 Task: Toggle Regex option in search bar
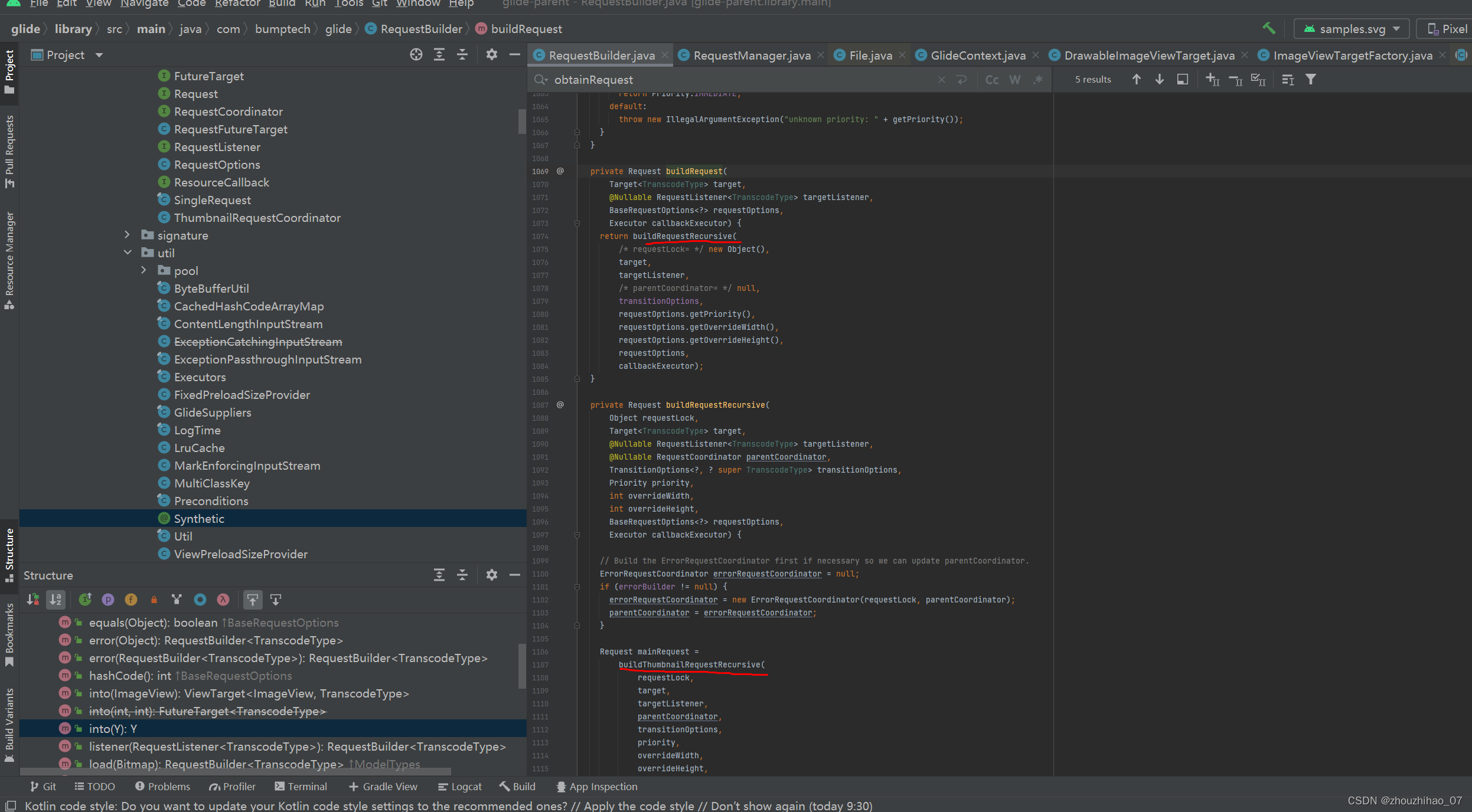pyautogui.click(x=1038, y=80)
